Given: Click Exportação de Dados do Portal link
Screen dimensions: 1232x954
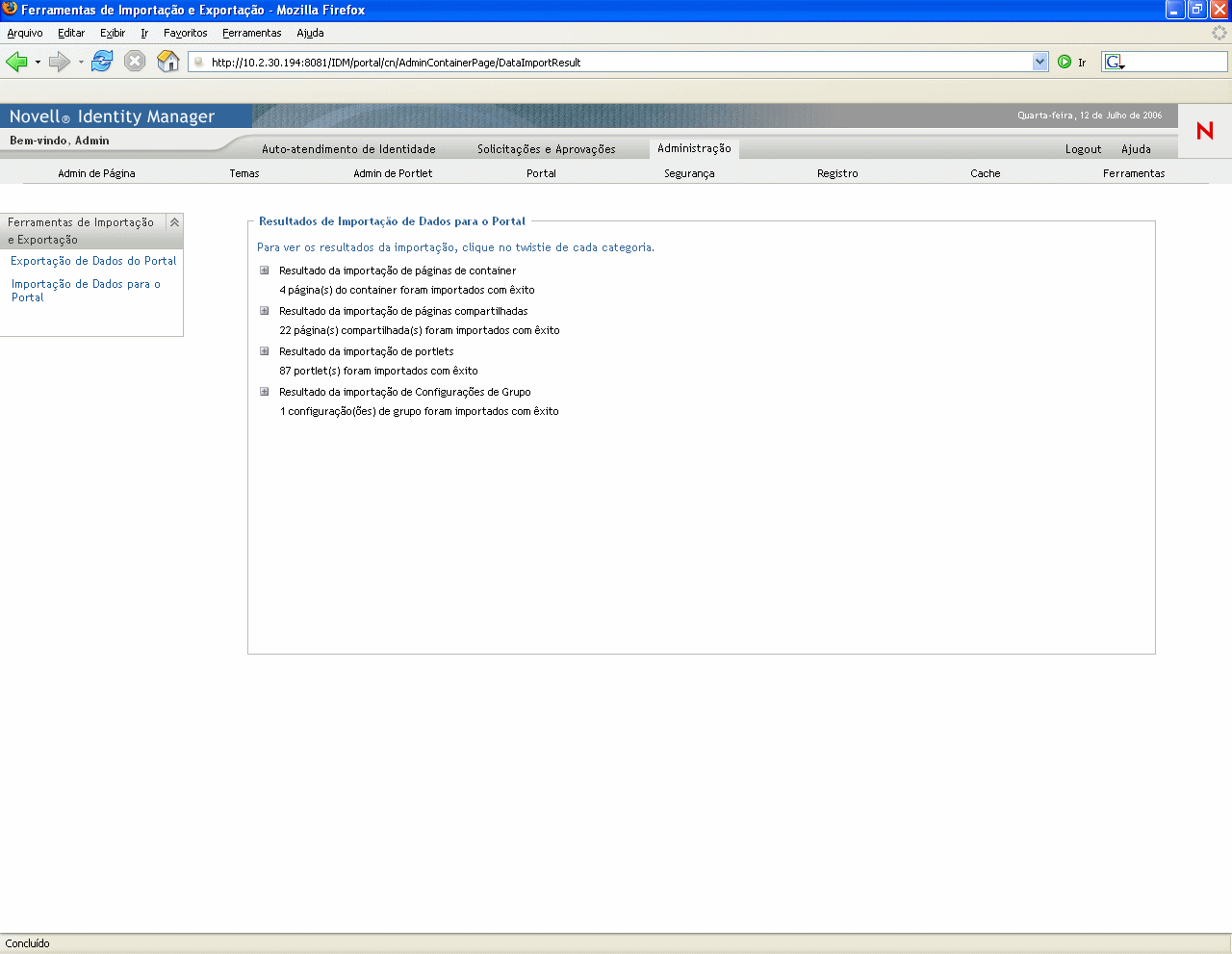Looking at the screenshot, I should pos(93,261).
